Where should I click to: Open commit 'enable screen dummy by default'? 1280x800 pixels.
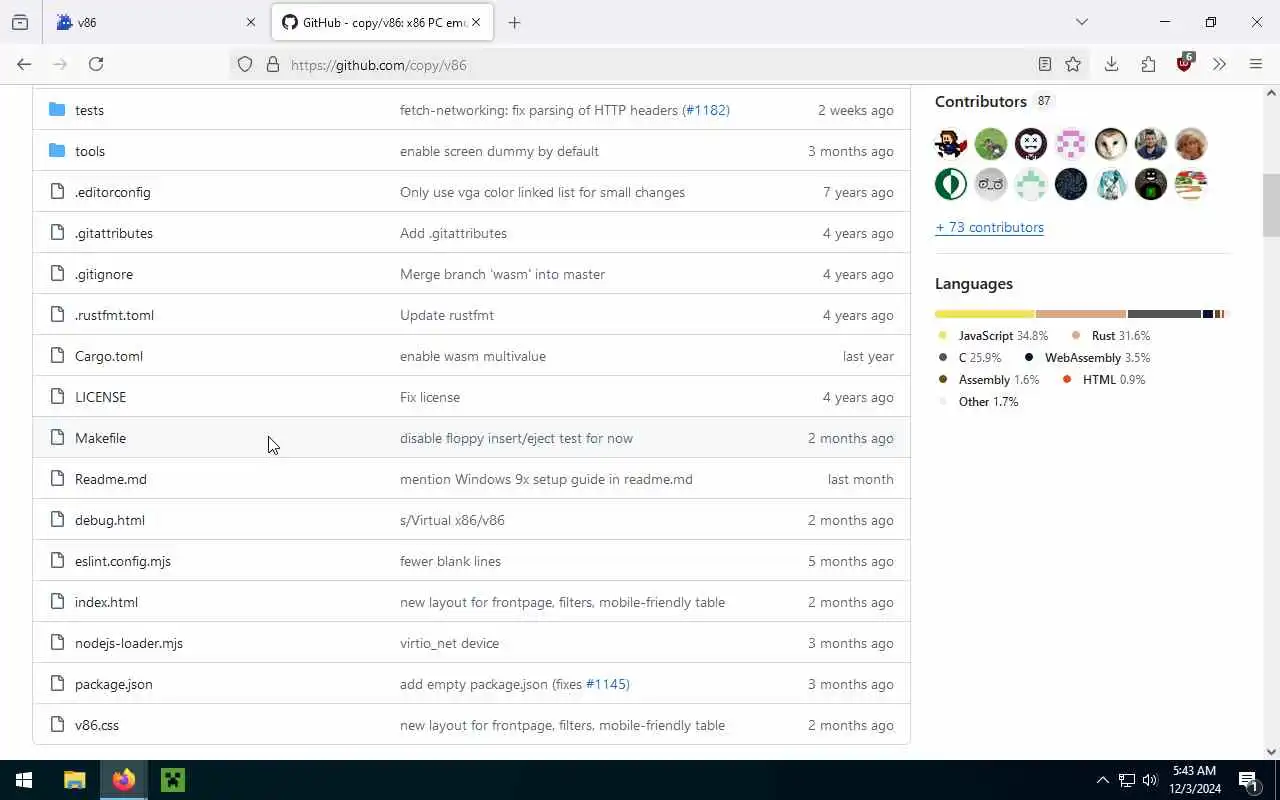499,151
